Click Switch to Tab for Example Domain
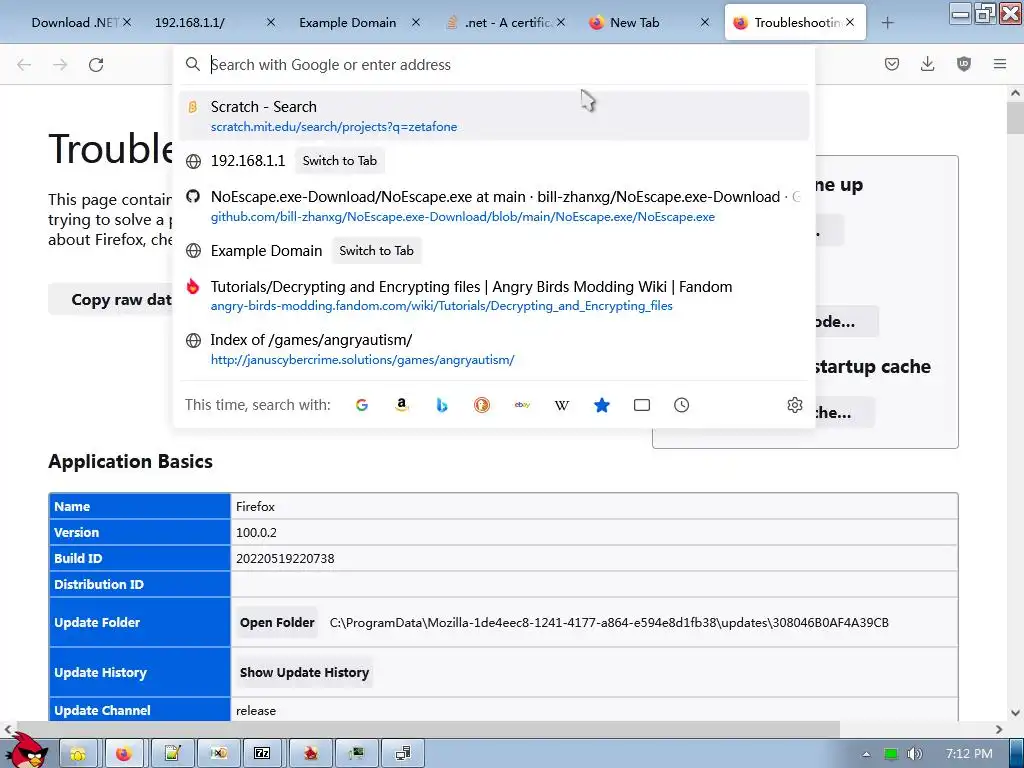 (x=376, y=251)
